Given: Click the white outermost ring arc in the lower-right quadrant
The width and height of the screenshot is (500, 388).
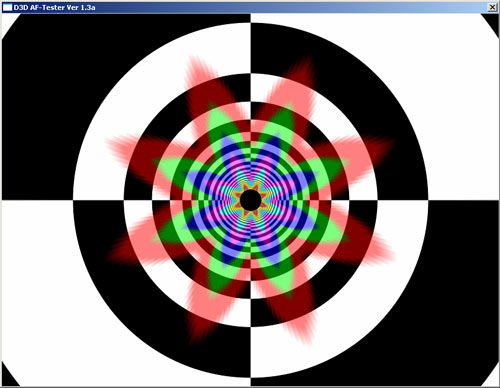Looking at the screenshot, I should (368, 317).
